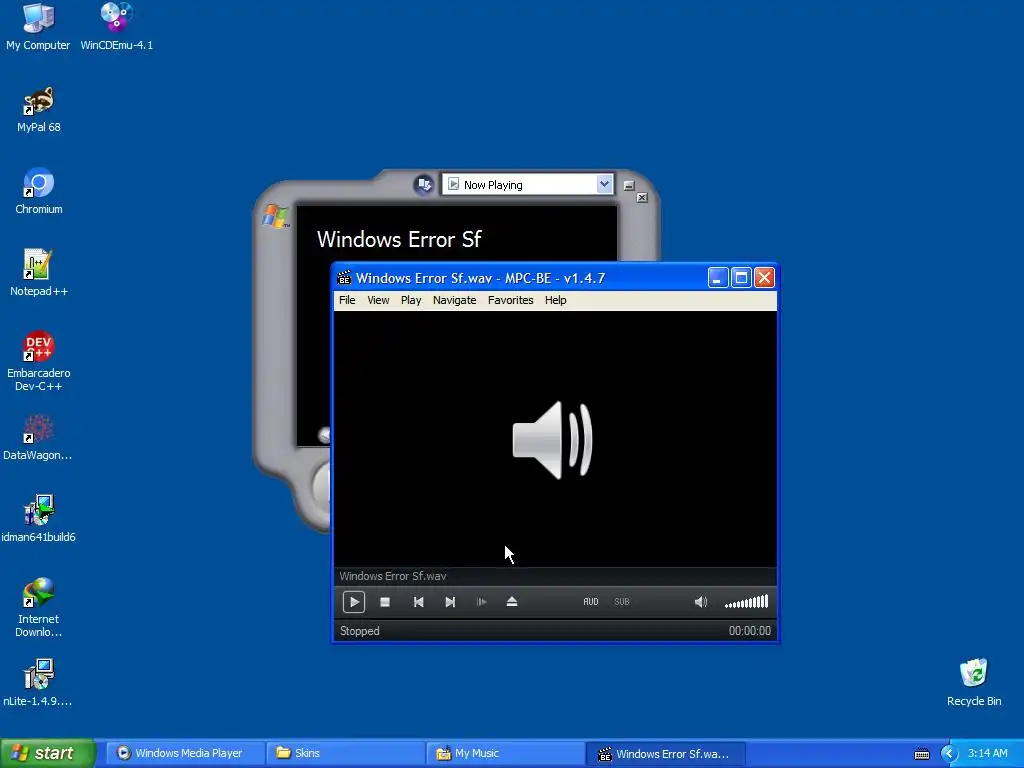This screenshot has height=768, width=1024.
Task: Select the Recycle Bin icon
Action: point(974,683)
